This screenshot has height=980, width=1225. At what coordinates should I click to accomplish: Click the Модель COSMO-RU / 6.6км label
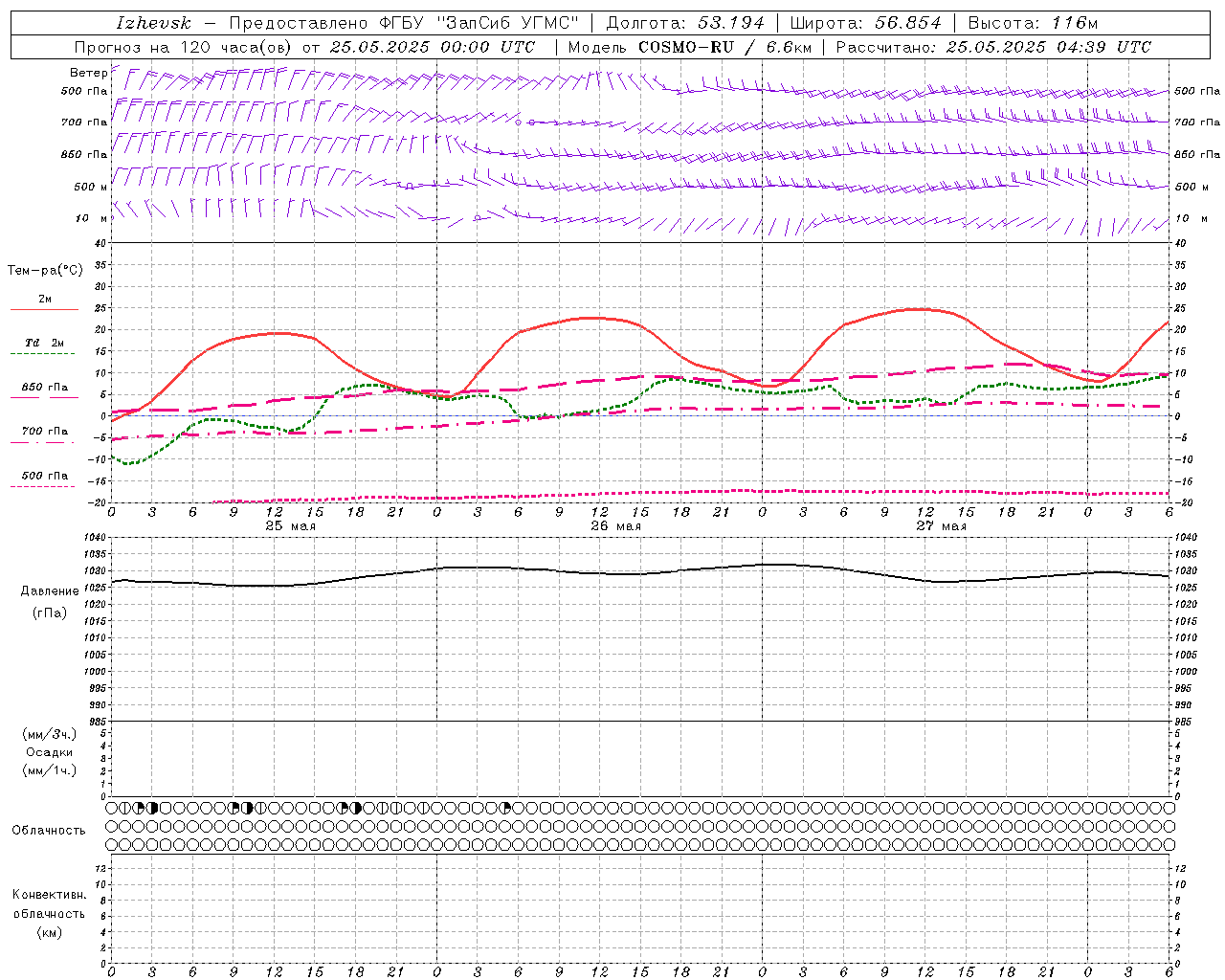pos(689,47)
